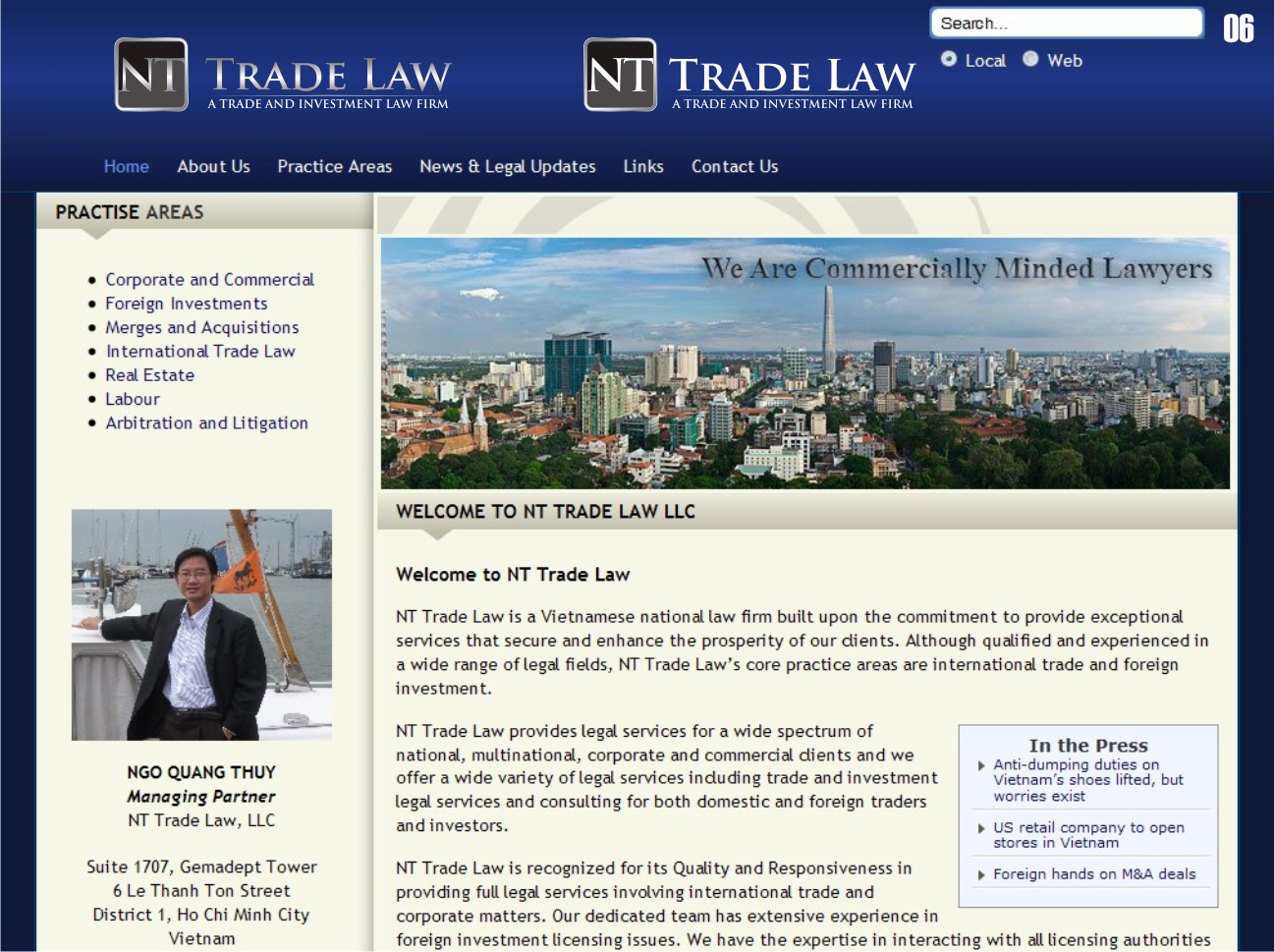The height and width of the screenshot is (952, 1274).
Task: Select the Web search radio button
Action: click(1030, 59)
